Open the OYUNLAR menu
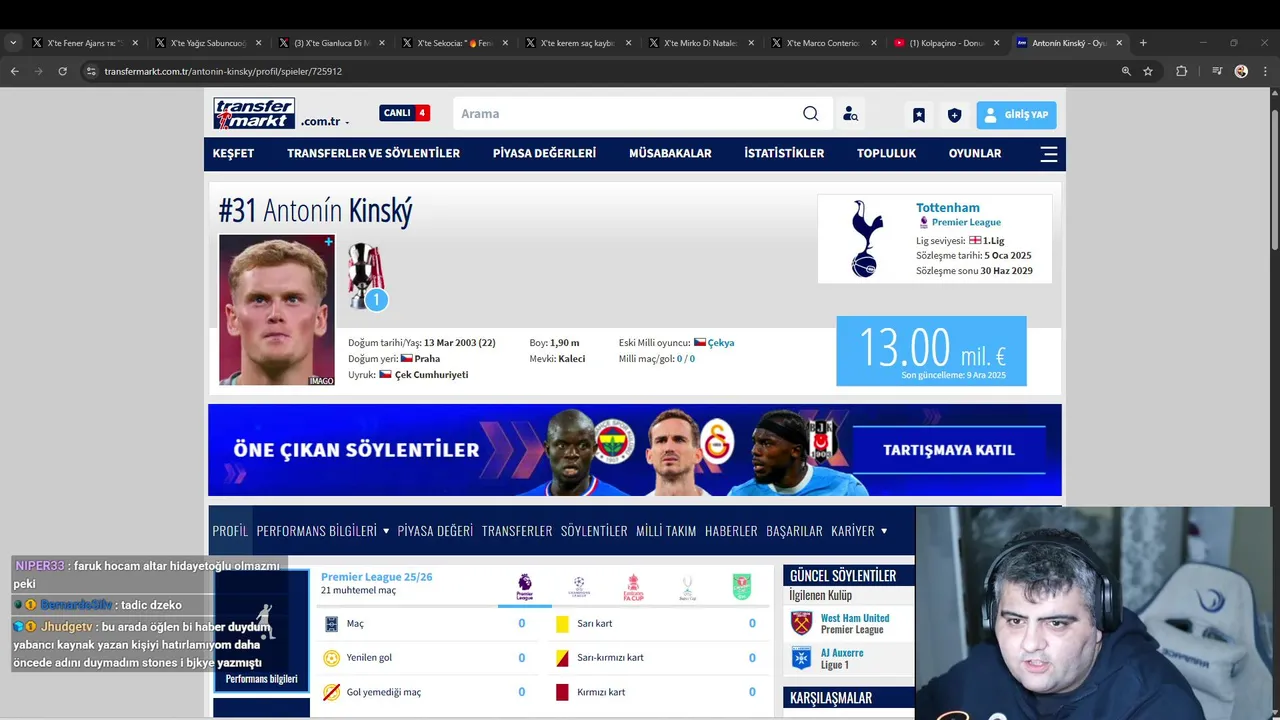 coord(975,153)
